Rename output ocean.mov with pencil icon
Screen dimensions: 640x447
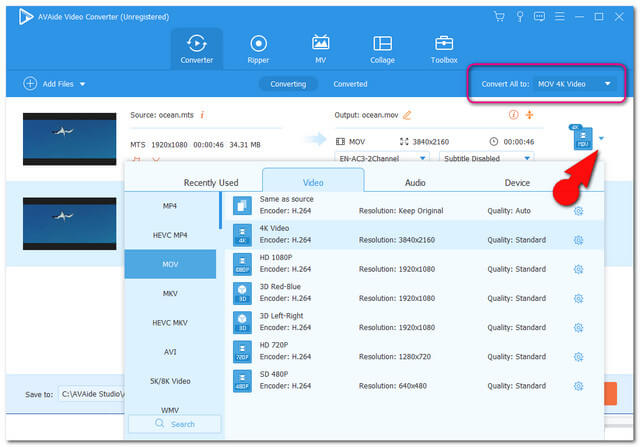click(x=407, y=115)
